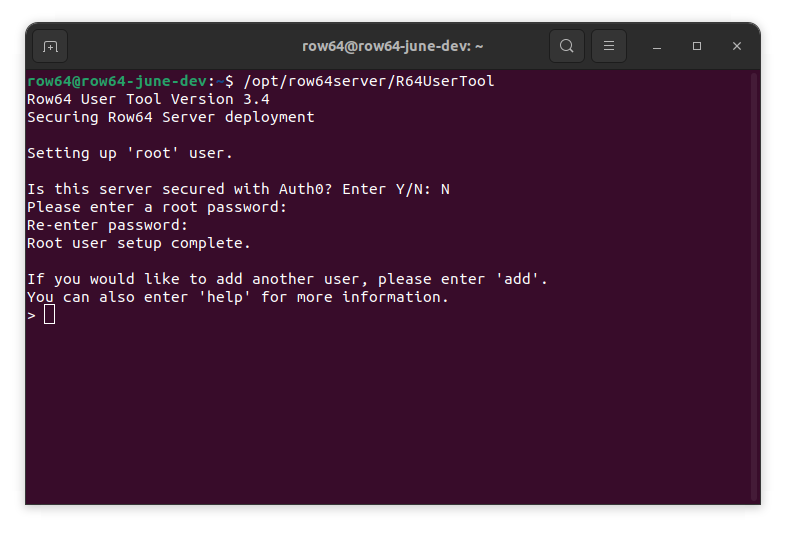This screenshot has height=533, width=786.
Task: Open the hamburger main menu
Action: point(609,46)
